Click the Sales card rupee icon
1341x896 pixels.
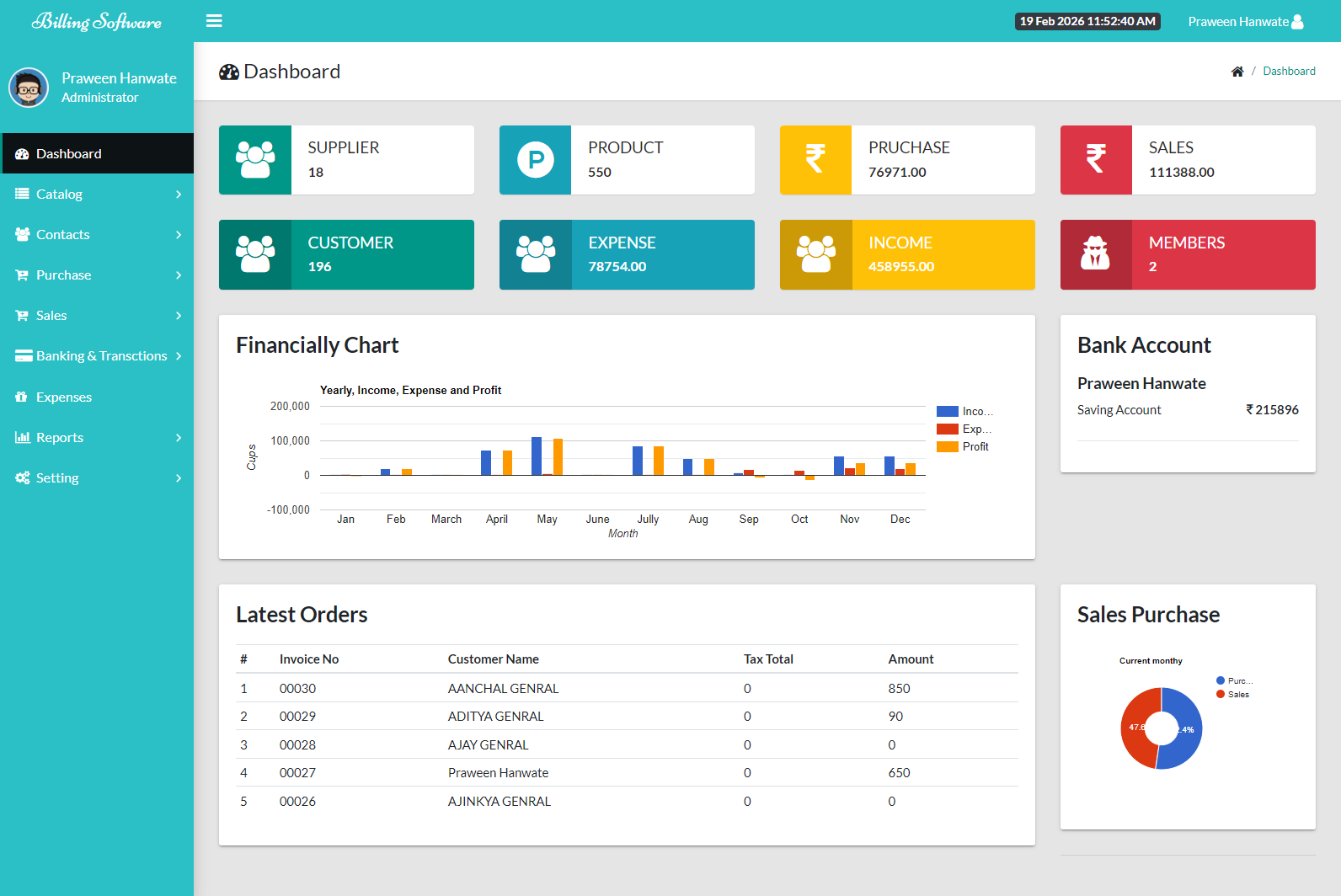click(x=1096, y=160)
